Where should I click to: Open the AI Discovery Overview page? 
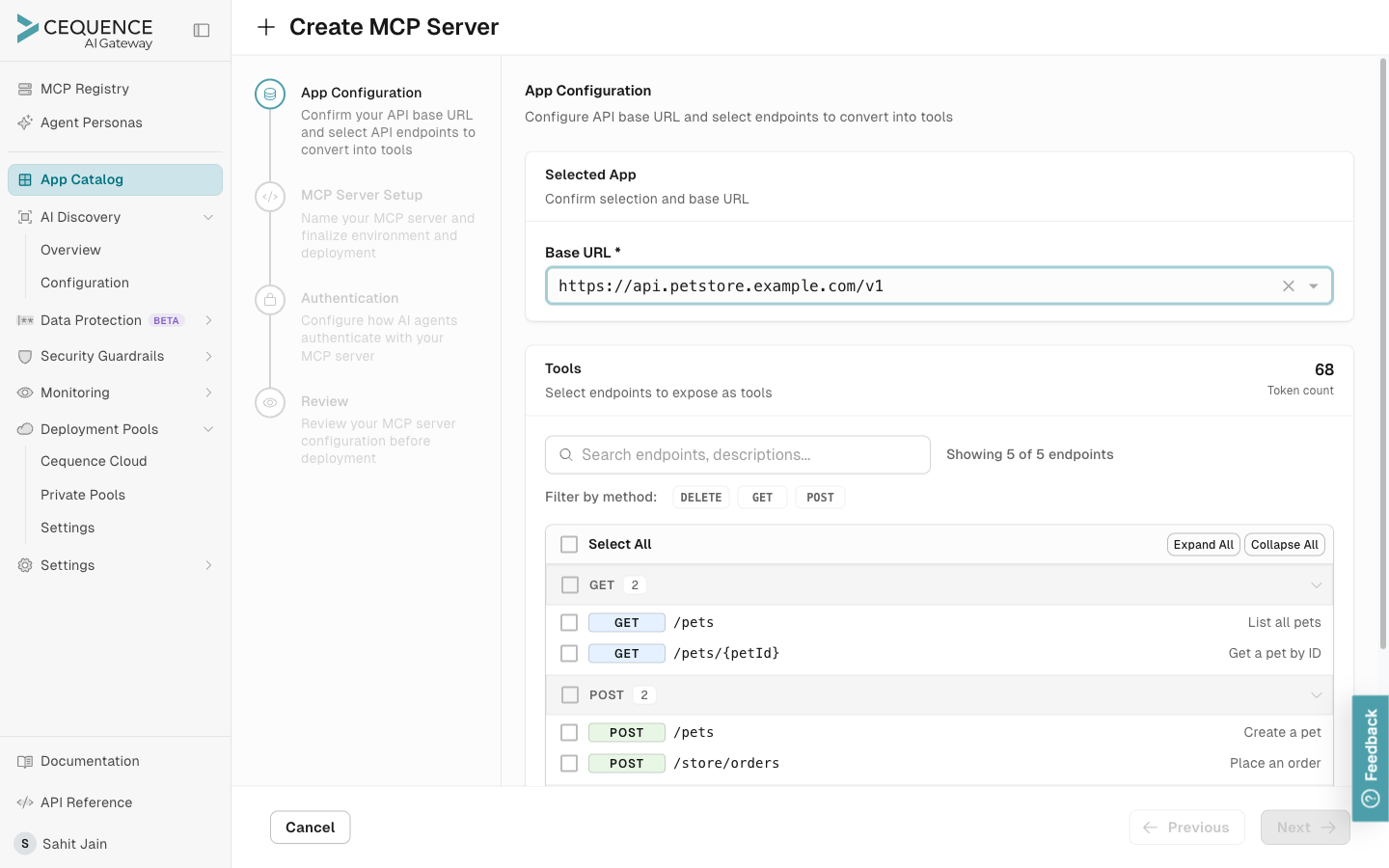[70, 250]
